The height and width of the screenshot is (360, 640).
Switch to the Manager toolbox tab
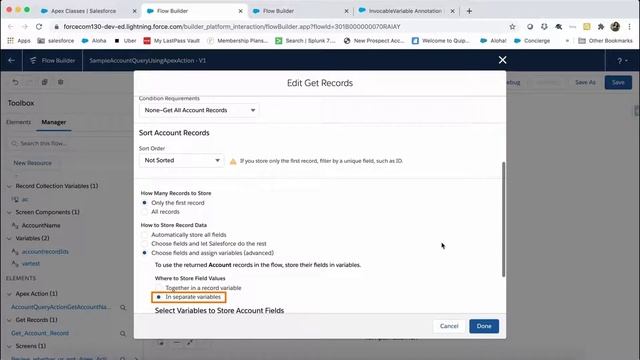click(53, 122)
